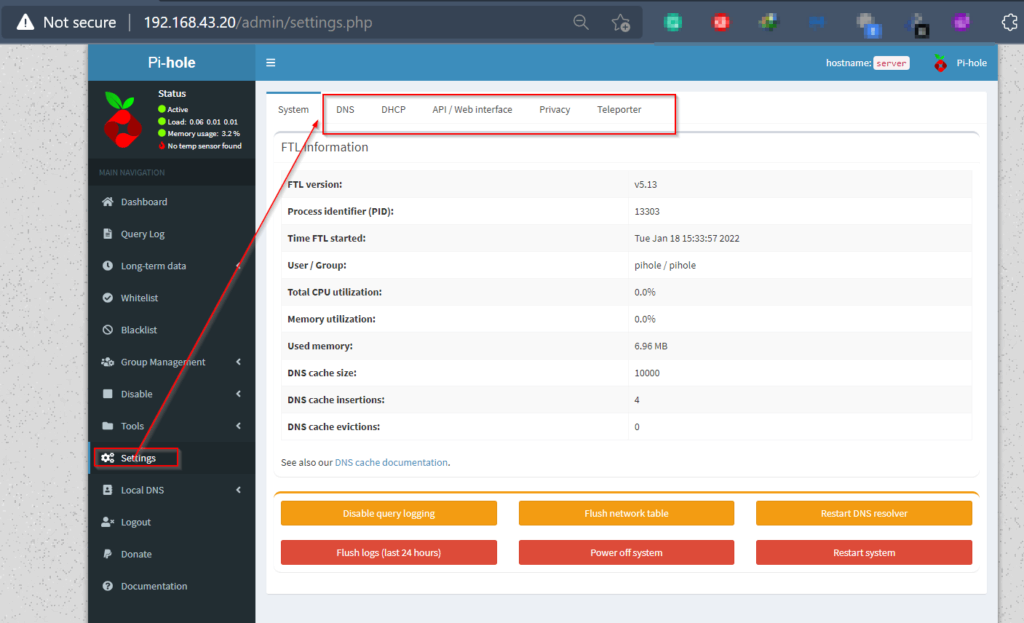Expand the Disable submenu arrow
This screenshot has height=623, width=1024.
coord(238,394)
